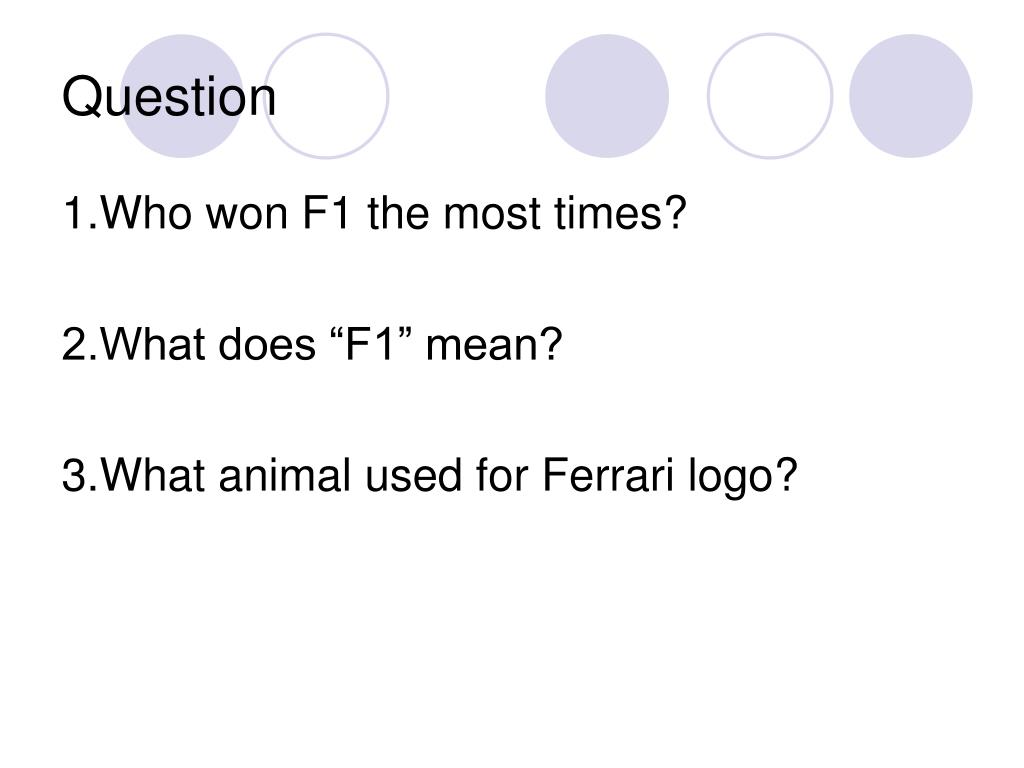The image size is (1024, 768).
Task: Click question 1 about F1 winner
Action: point(374,213)
